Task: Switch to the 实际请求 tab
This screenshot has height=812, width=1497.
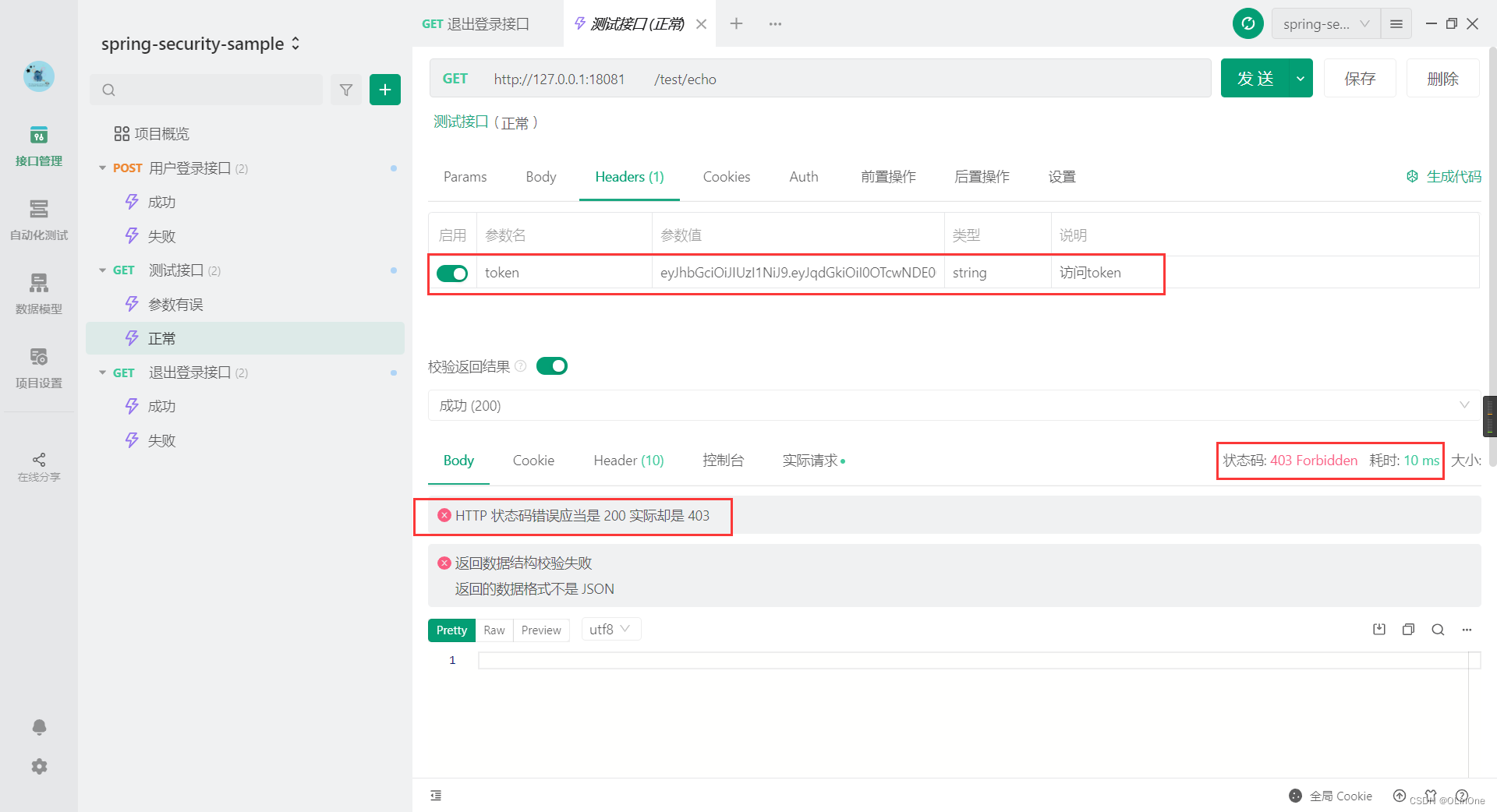Action: pyautogui.click(x=809, y=461)
